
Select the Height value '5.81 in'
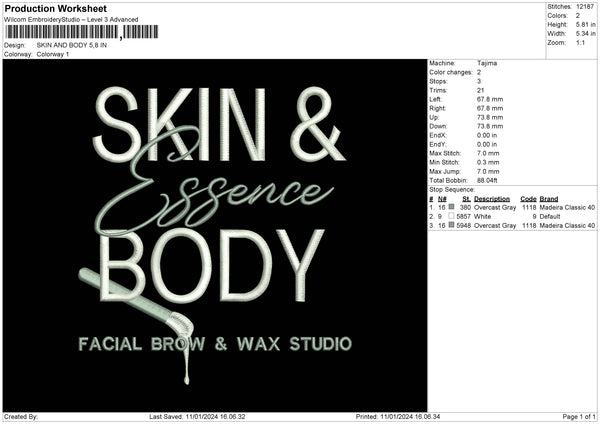click(x=585, y=24)
